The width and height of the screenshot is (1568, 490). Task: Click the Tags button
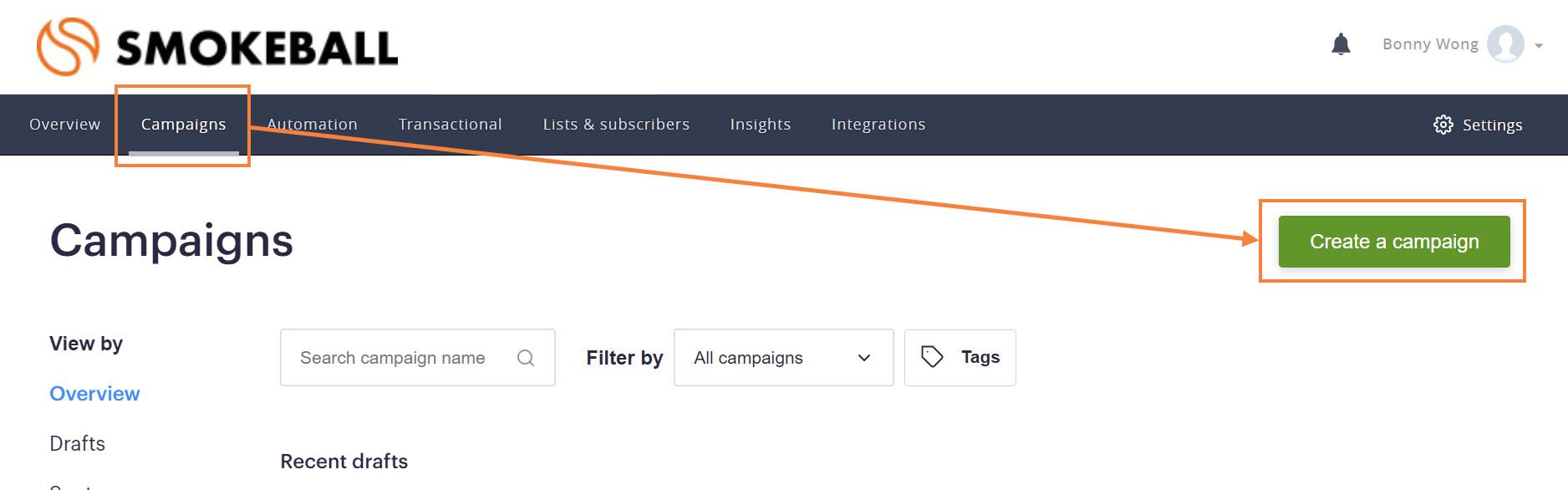click(x=960, y=358)
